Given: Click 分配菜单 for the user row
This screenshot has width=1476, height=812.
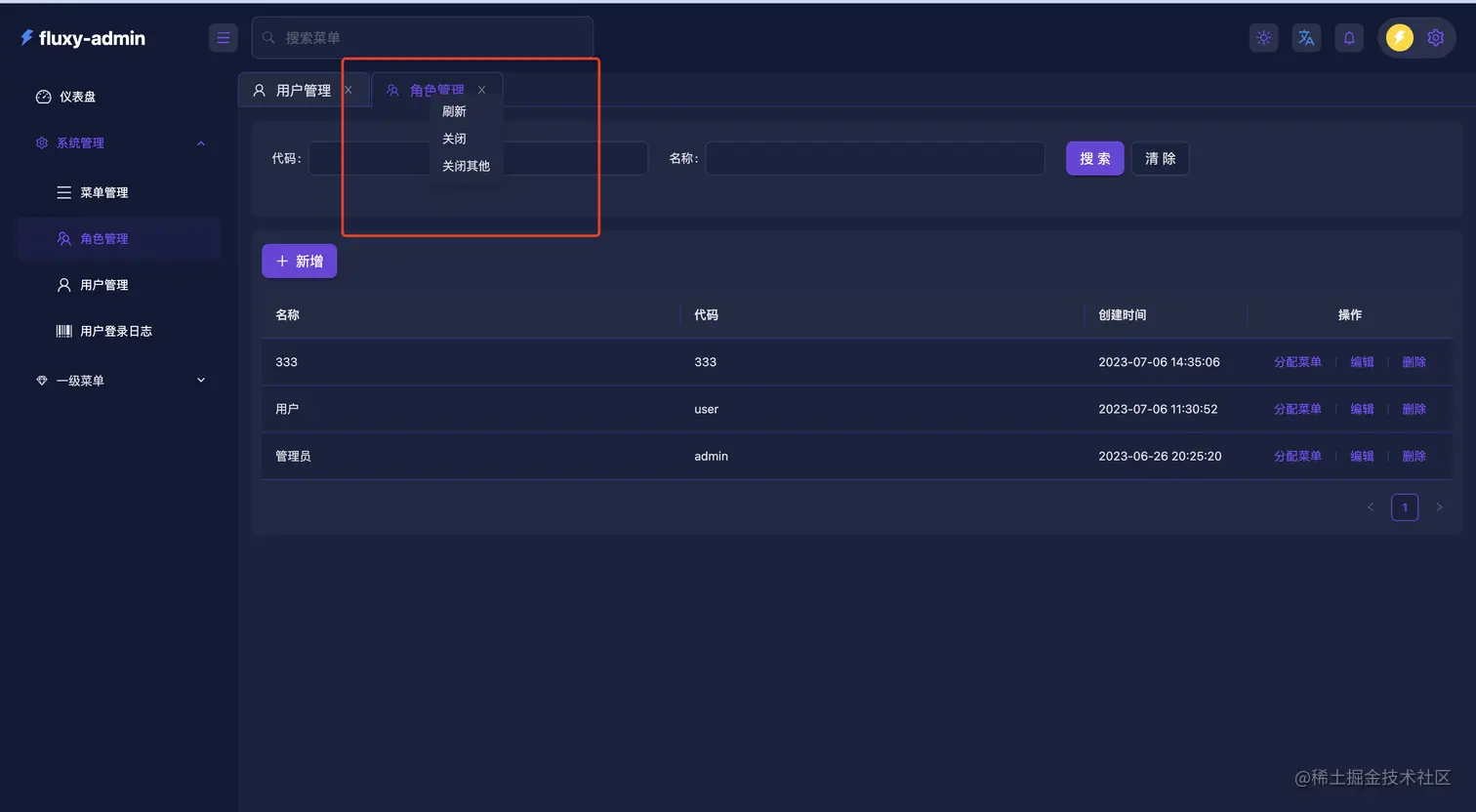Looking at the screenshot, I should (1297, 409).
